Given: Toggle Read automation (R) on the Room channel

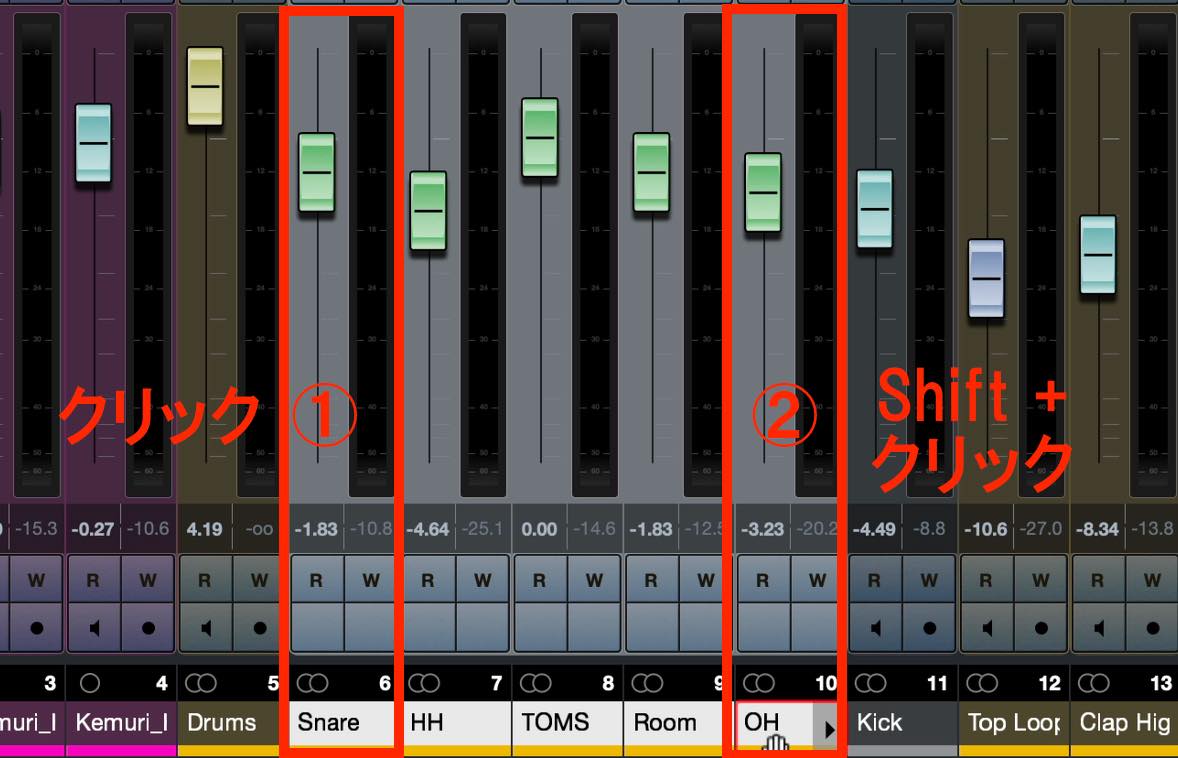Looking at the screenshot, I should [x=651, y=580].
